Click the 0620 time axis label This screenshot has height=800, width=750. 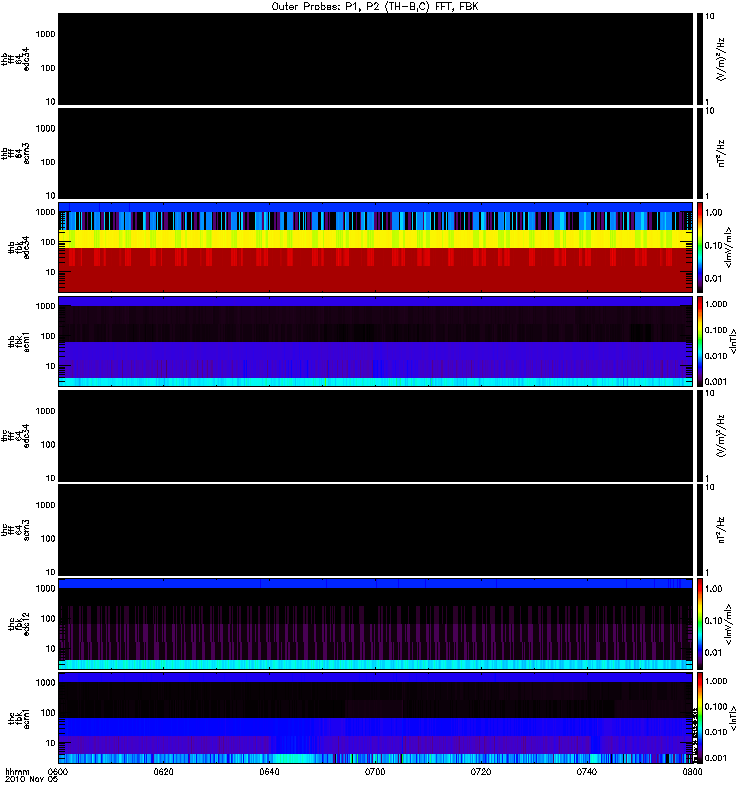pyautogui.click(x=163, y=771)
